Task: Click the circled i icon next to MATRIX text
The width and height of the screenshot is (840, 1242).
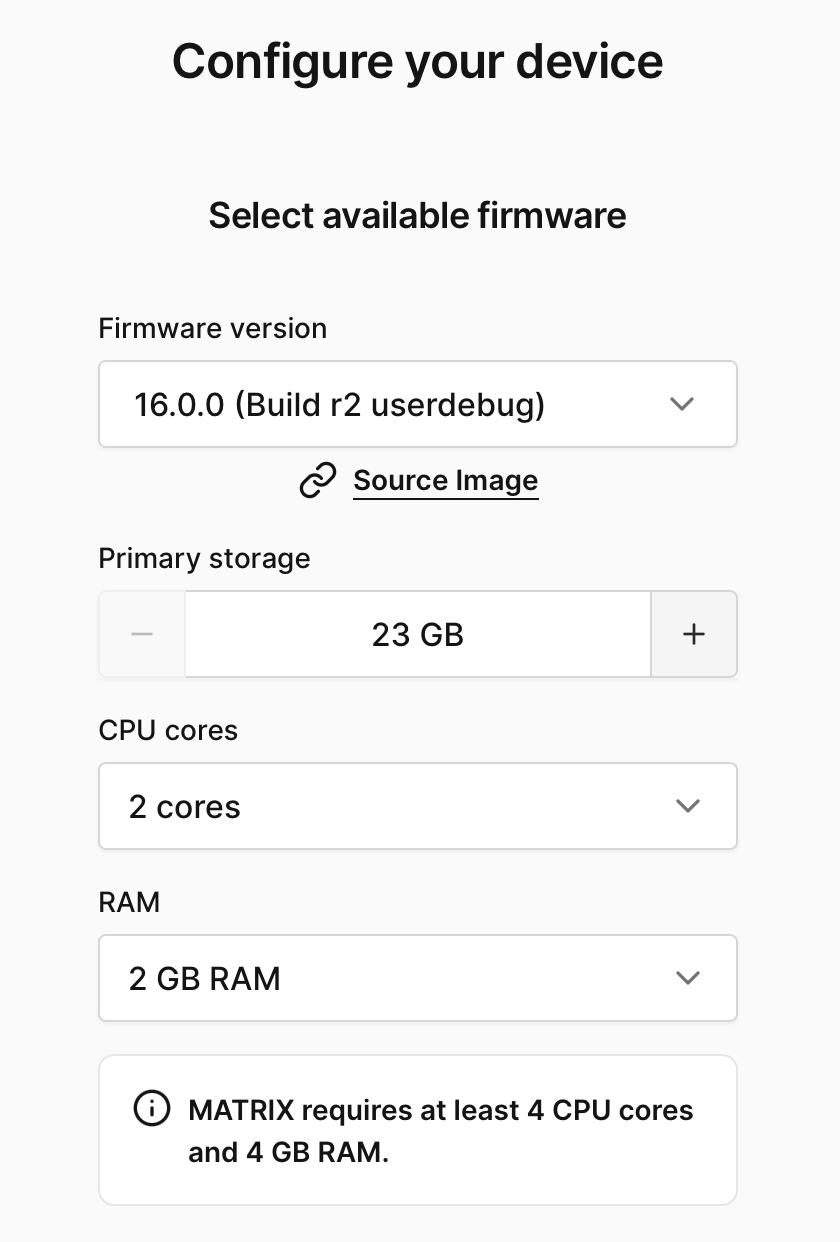Action: pos(151,1109)
